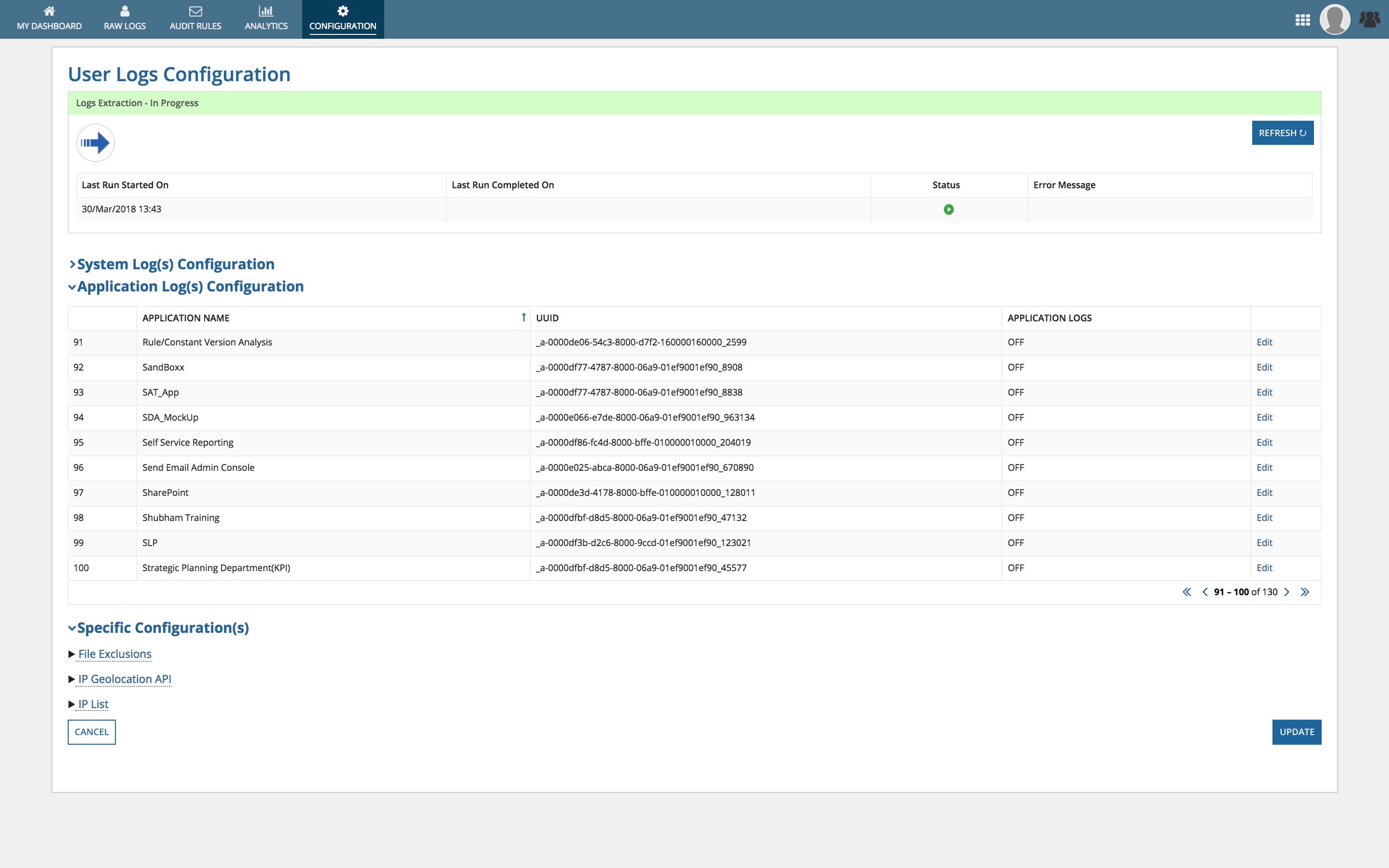
Task: Go to last page of applications
Action: pos(1305,592)
